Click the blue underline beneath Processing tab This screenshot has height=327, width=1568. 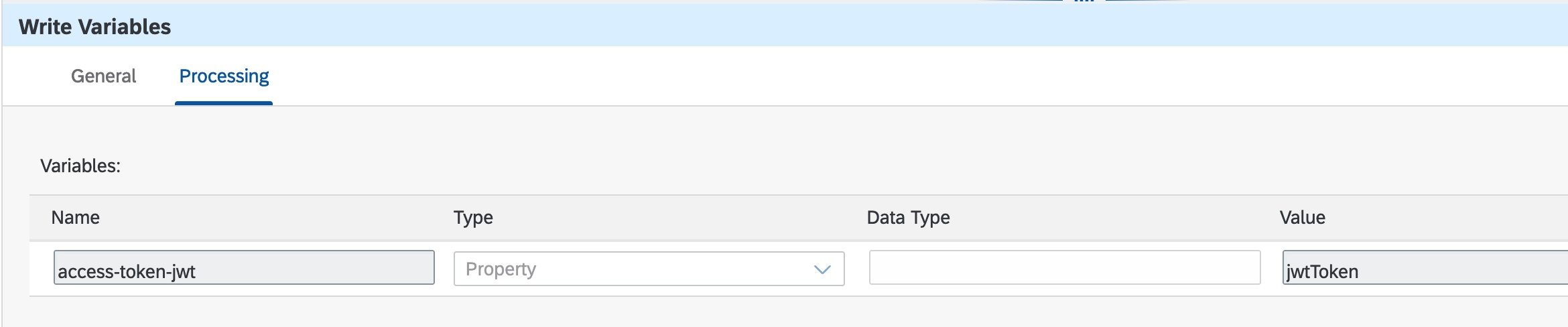point(224,103)
